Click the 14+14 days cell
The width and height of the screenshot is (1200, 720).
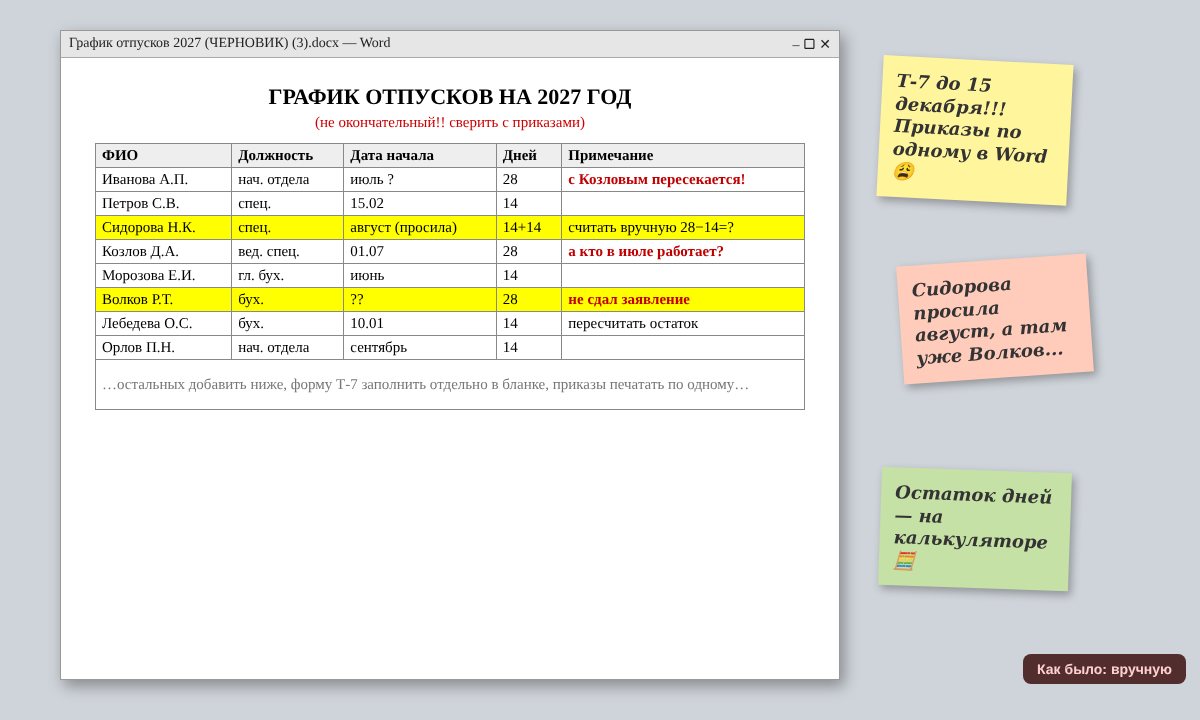[529, 228]
